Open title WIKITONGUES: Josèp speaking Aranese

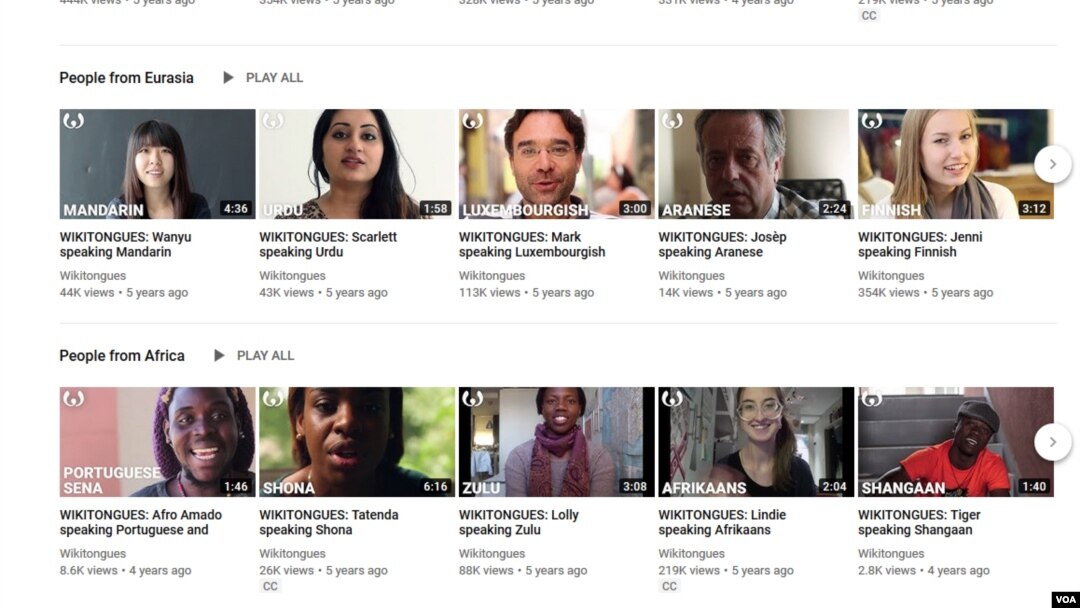point(722,244)
